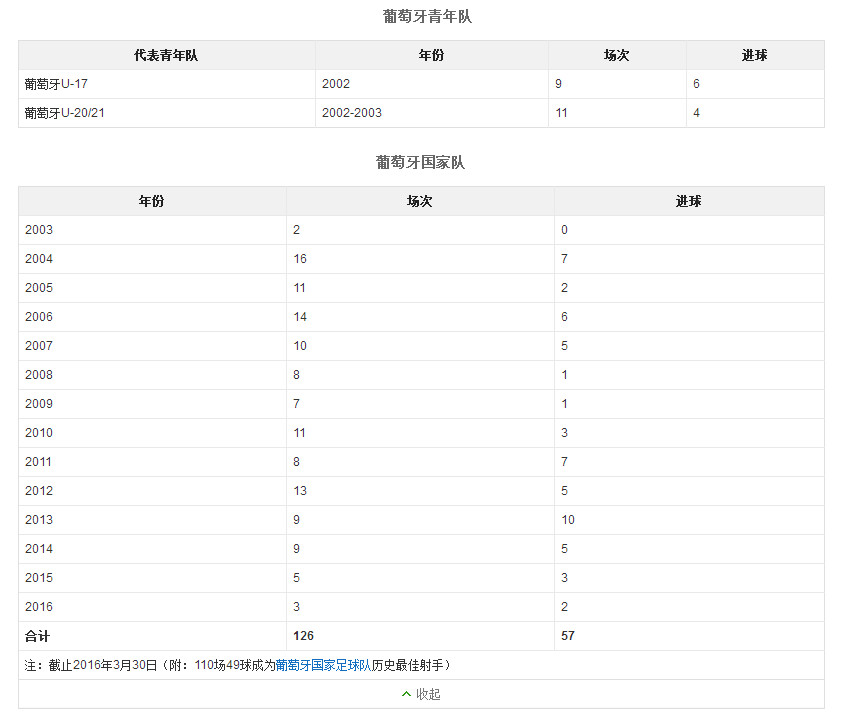Select the 2016 year cell
This screenshot has width=843, height=718.
[39, 607]
